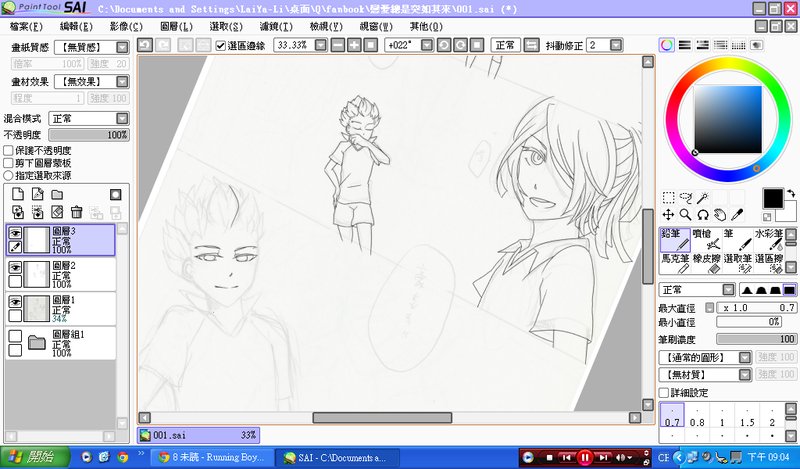This screenshot has width=800, height=469.
Task: Select the Selection Eraser (選區擦) tool
Action: (x=768, y=263)
